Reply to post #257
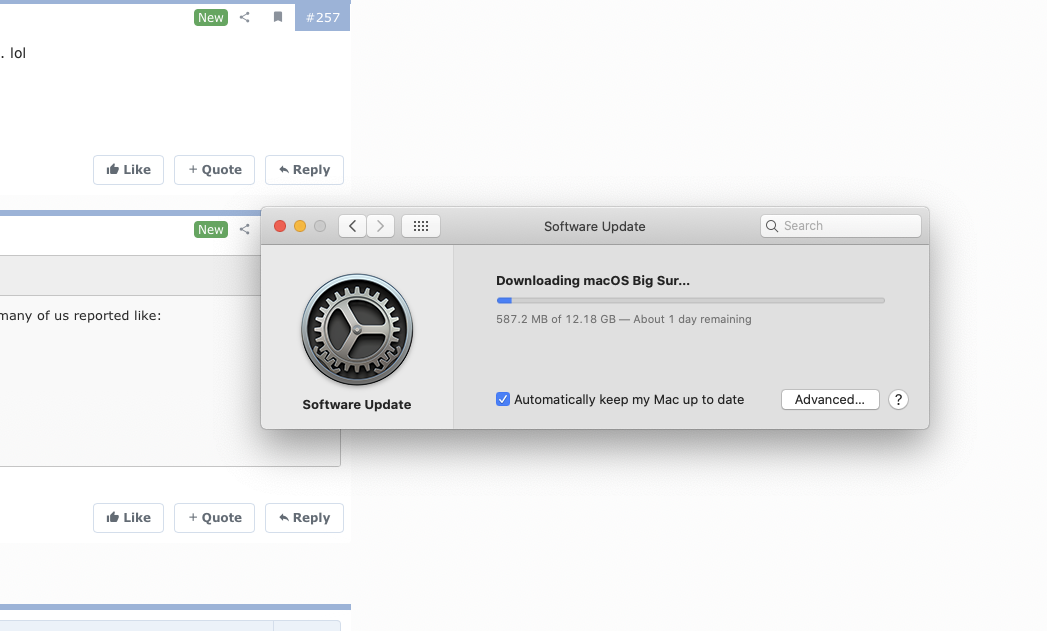1047x631 pixels. [304, 170]
